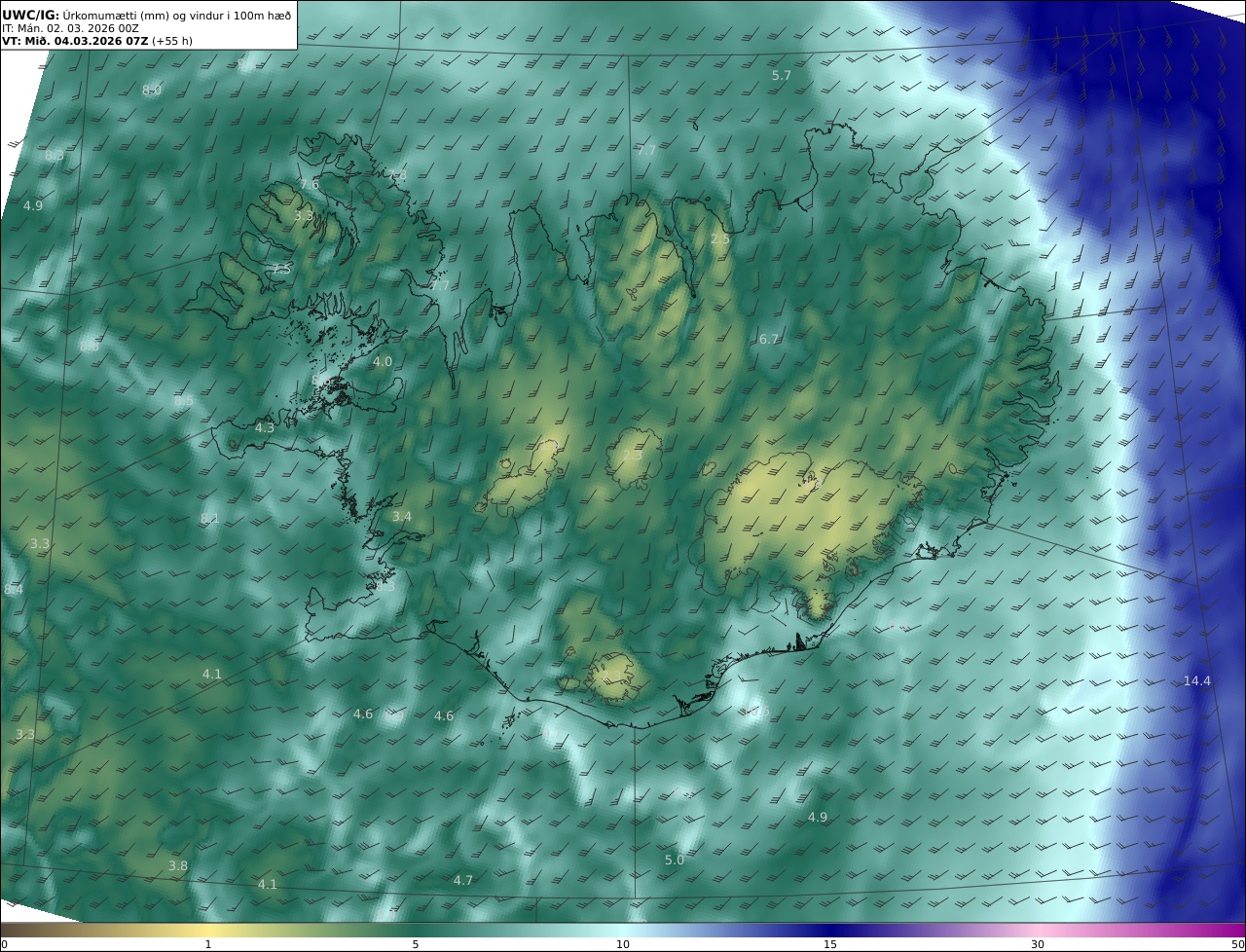1246x952 pixels.
Task: Click the 4.3 precipitation value
Action: tap(265, 427)
